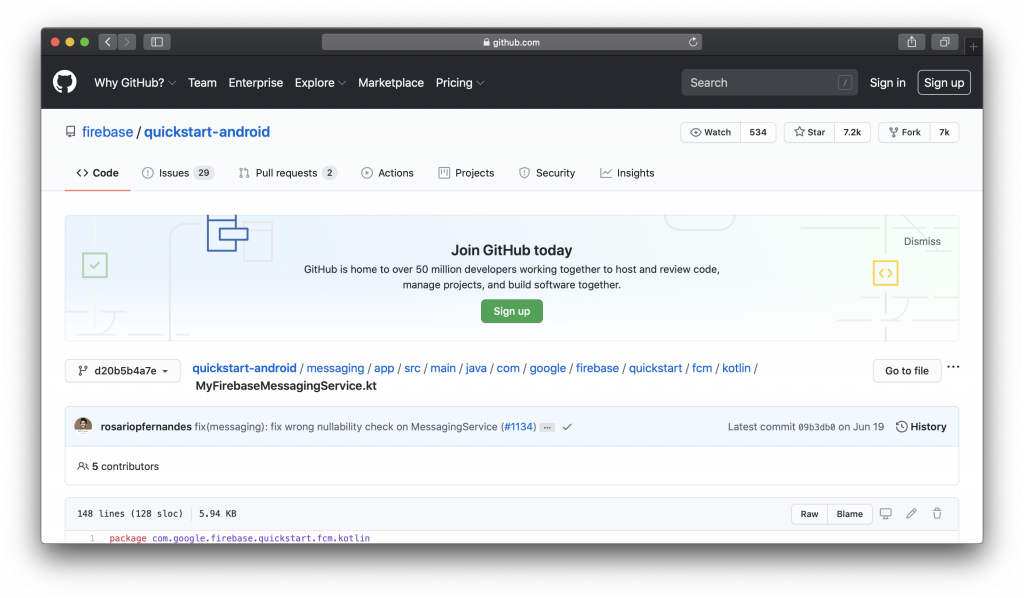Show all tabs overview icon
Viewport: 1024px width, 598px height.
point(944,42)
